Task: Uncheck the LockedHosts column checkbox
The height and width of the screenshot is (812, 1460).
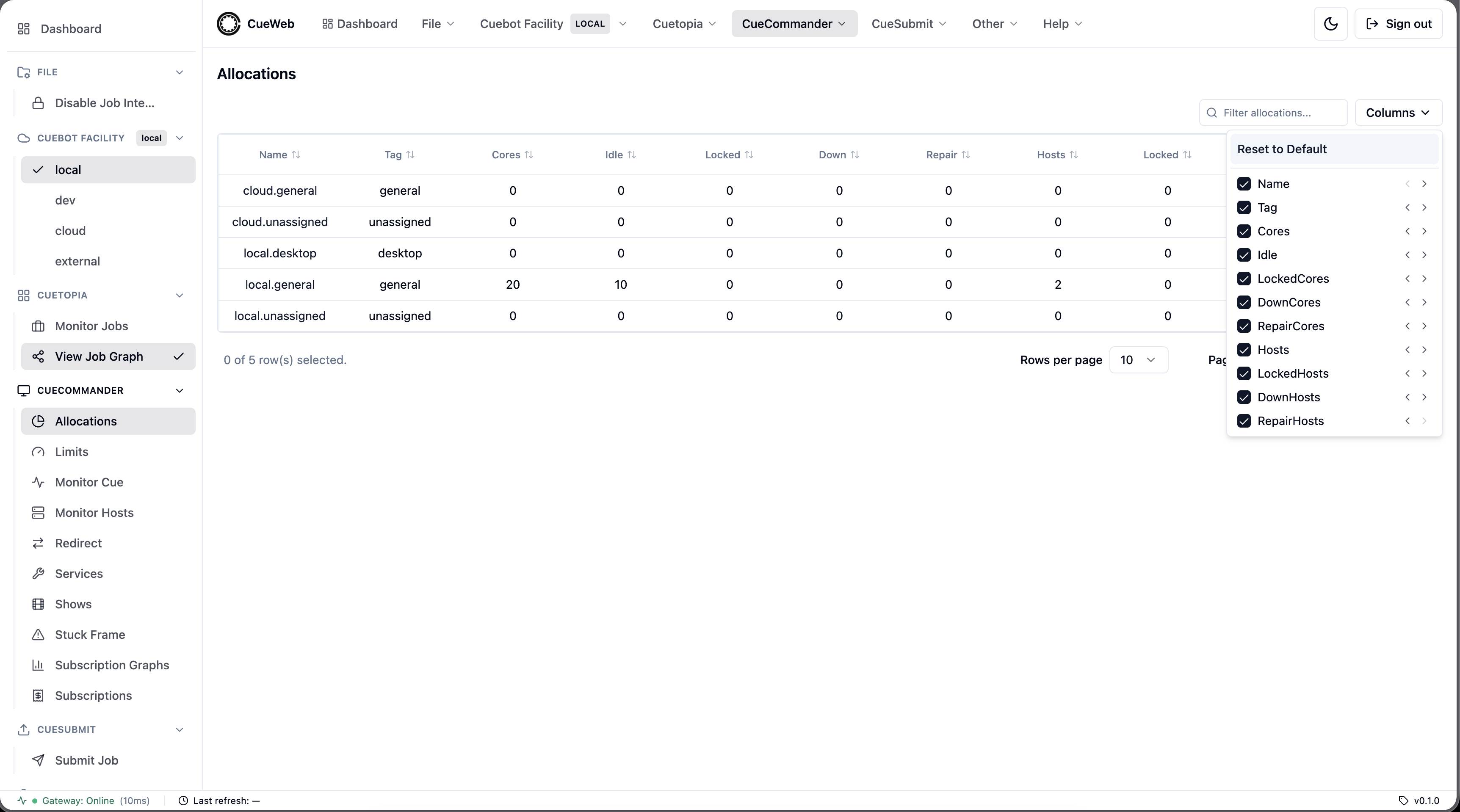Action: pyautogui.click(x=1244, y=374)
